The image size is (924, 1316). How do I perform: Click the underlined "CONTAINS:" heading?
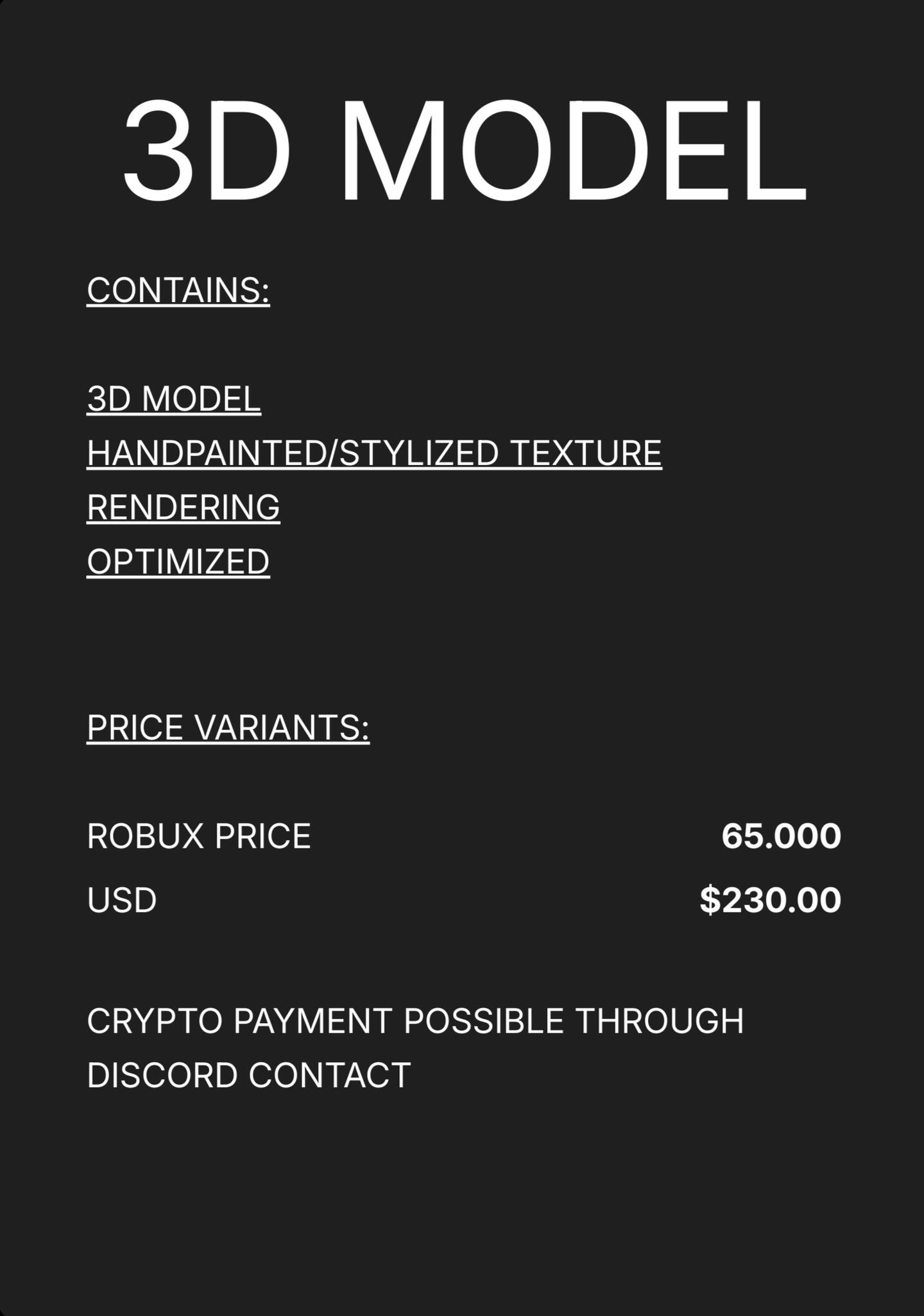[178, 290]
